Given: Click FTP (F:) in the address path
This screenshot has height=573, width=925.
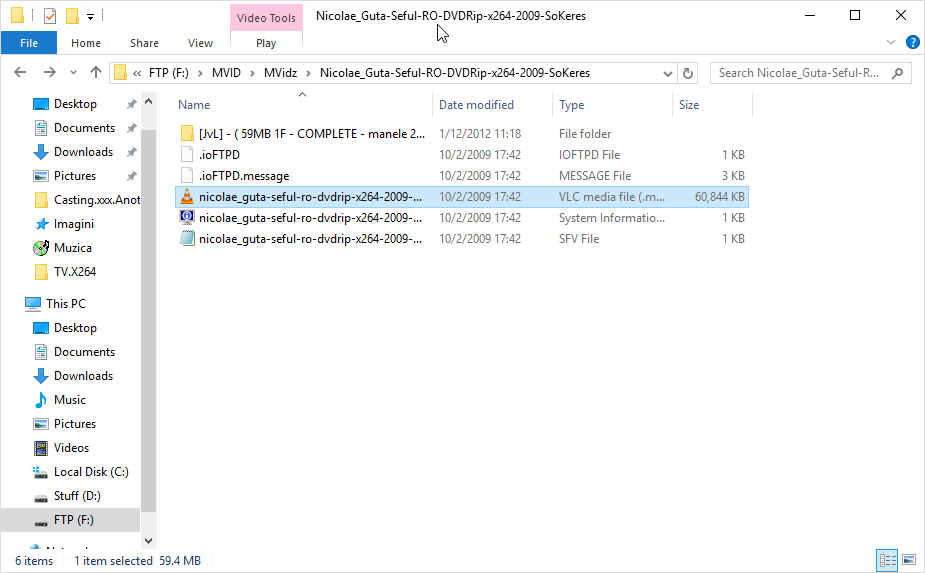Looking at the screenshot, I should 169,73.
